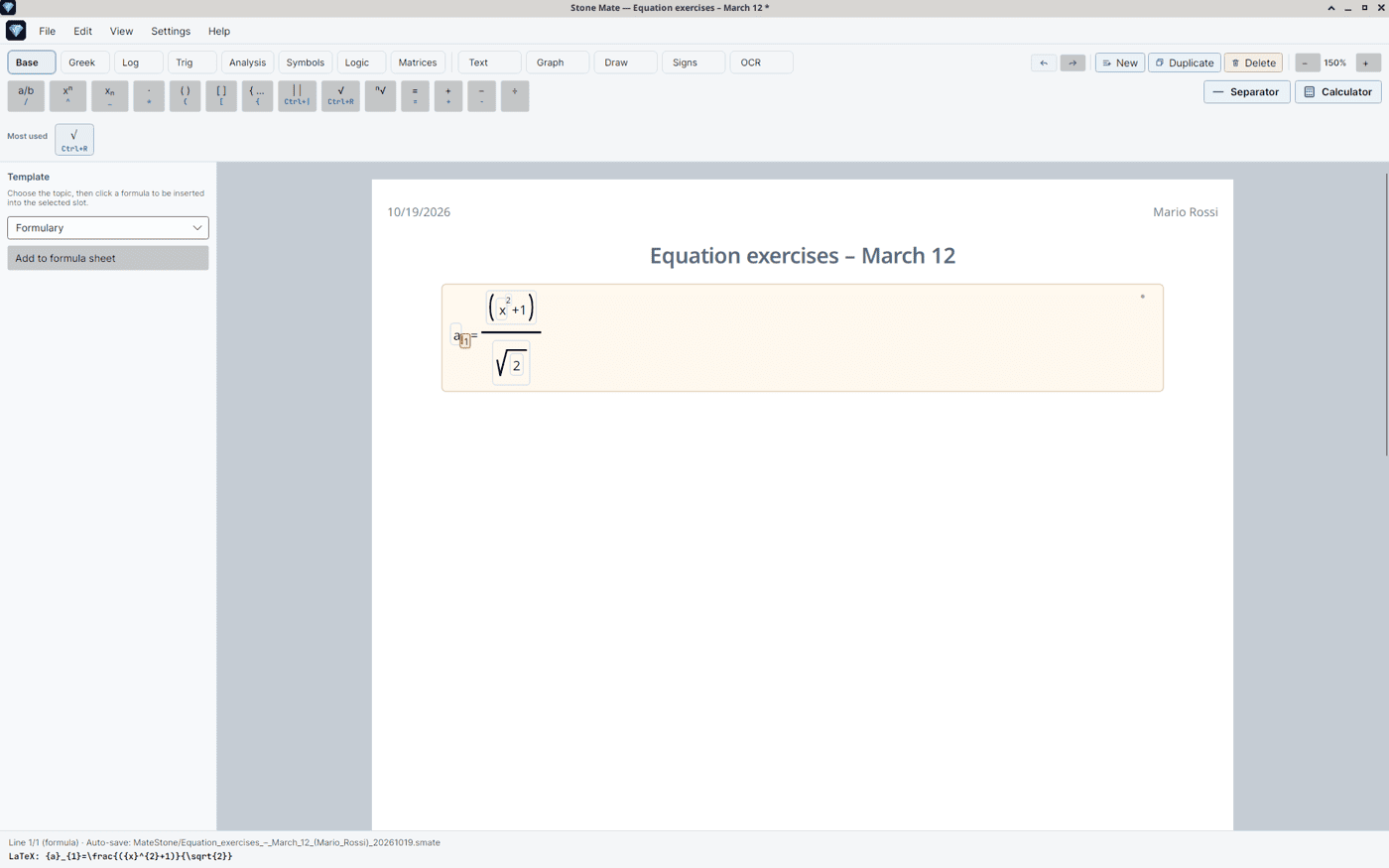The image size is (1389, 868).
Task: Click the Stone Mate gem logo
Action: tap(16, 31)
